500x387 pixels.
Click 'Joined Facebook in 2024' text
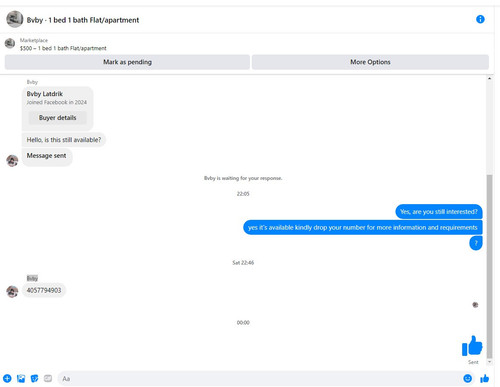[x=57, y=102]
